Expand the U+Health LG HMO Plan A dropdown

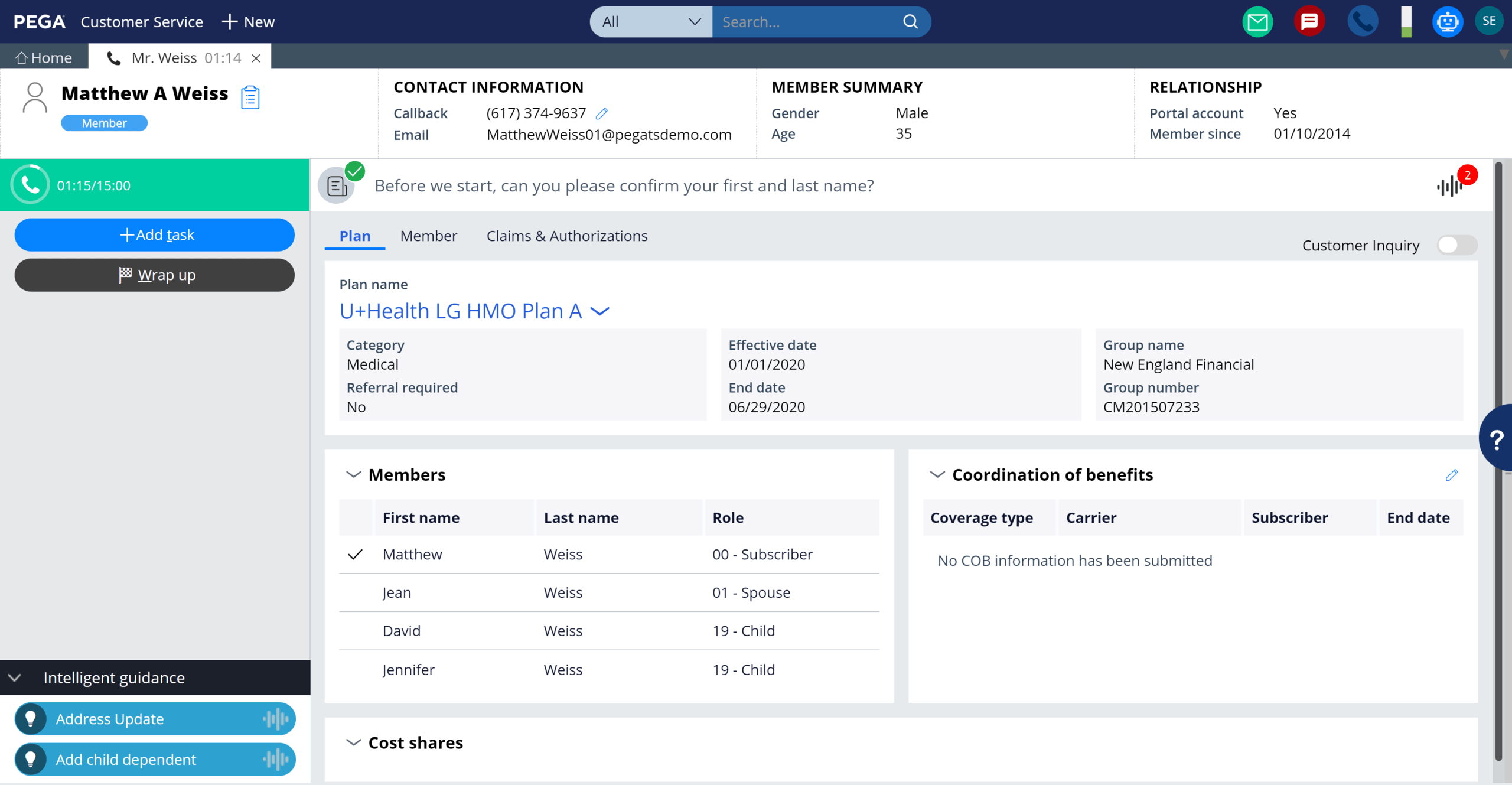[x=600, y=311]
